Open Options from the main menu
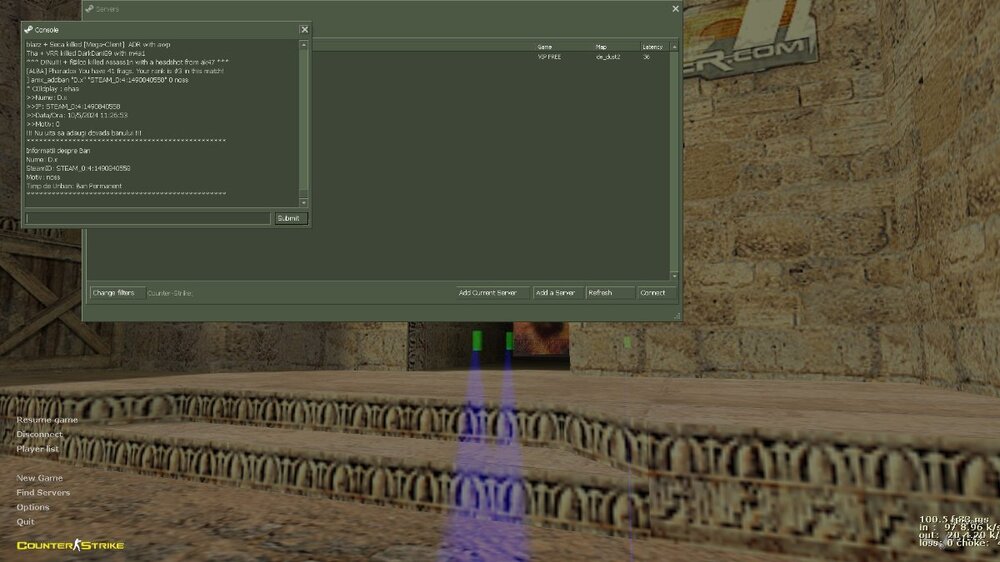This screenshot has width=1000, height=562. point(33,507)
